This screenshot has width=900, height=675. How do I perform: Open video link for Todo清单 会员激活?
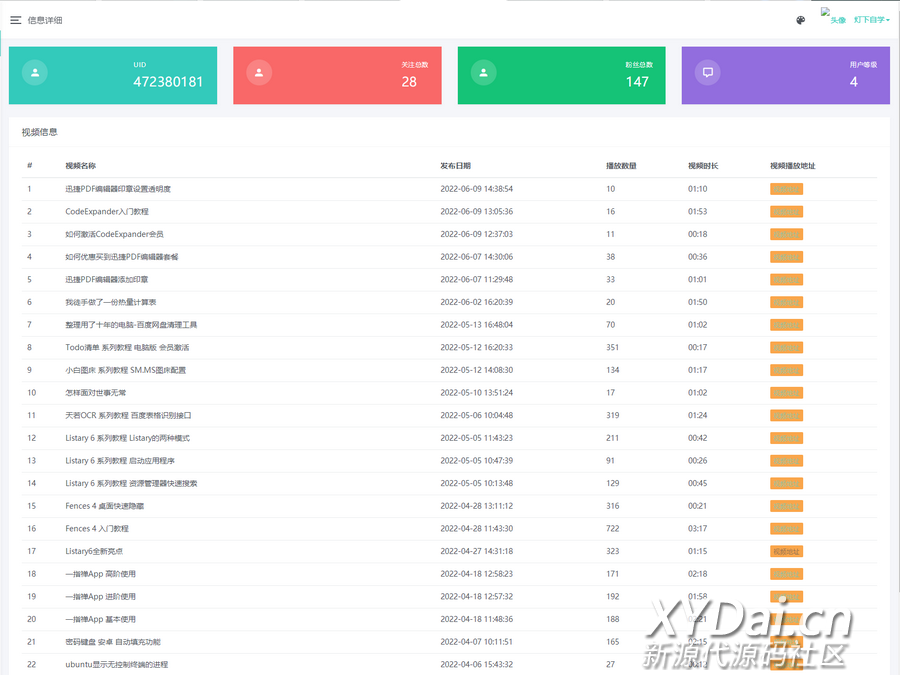pos(786,347)
